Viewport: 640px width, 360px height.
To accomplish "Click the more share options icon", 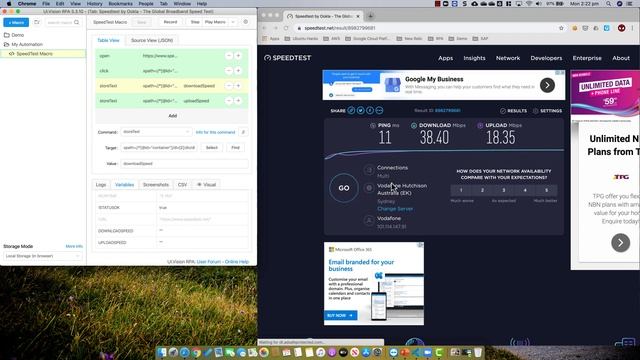I will click(x=379, y=111).
